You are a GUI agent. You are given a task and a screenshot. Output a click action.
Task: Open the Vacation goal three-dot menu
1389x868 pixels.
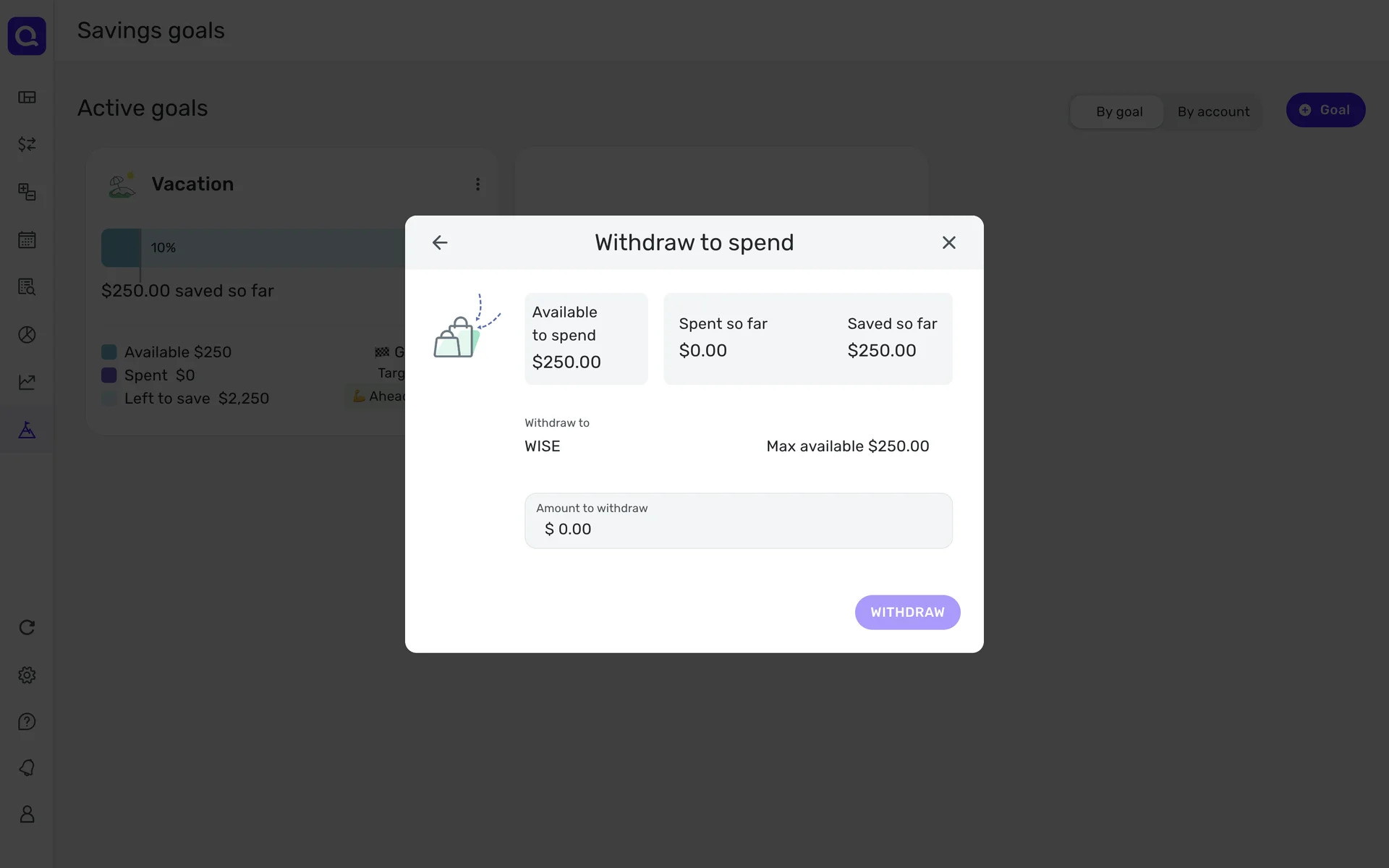pos(477,184)
